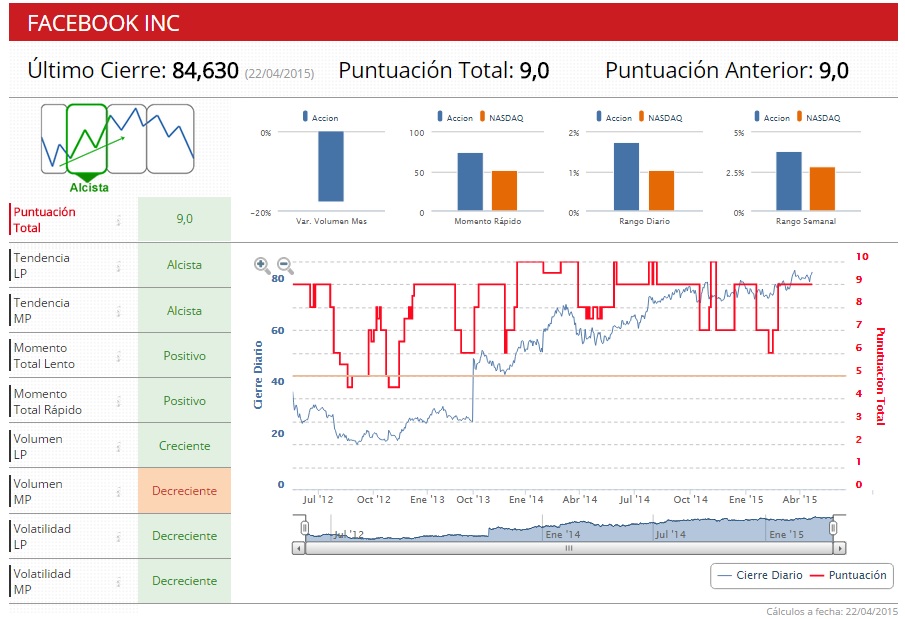The image size is (905, 619).
Task: Open the Momento Total Lento info icon
Action: 119,356
